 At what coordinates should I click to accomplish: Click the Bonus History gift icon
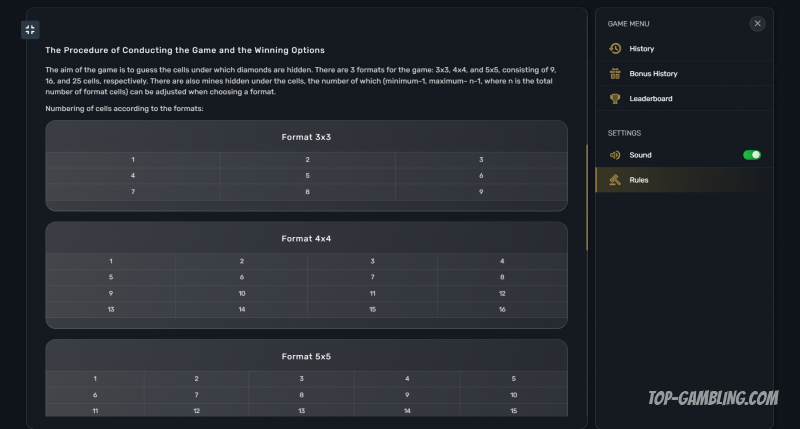pos(615,74)
